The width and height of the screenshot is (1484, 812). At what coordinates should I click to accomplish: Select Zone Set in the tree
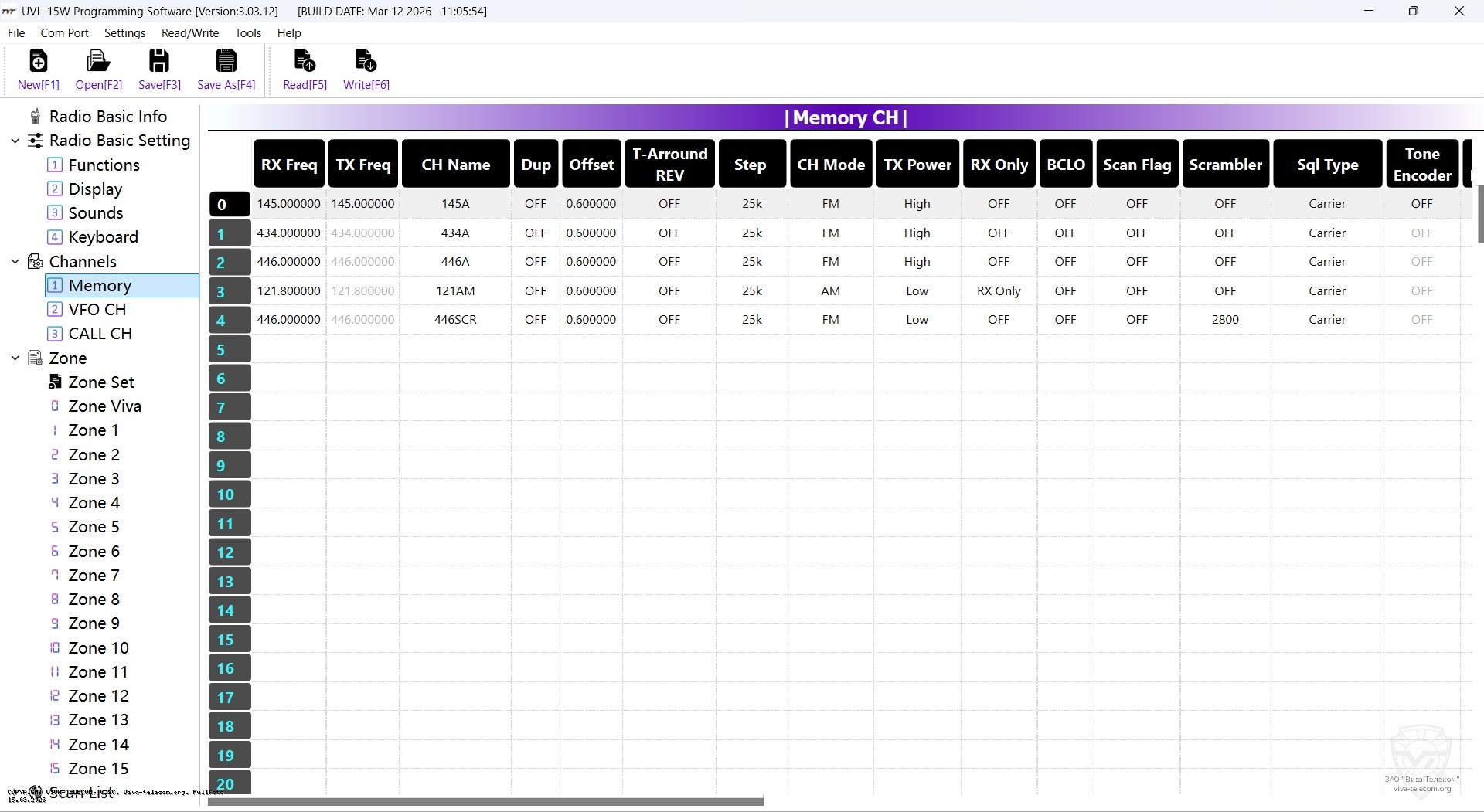(100, 382)
